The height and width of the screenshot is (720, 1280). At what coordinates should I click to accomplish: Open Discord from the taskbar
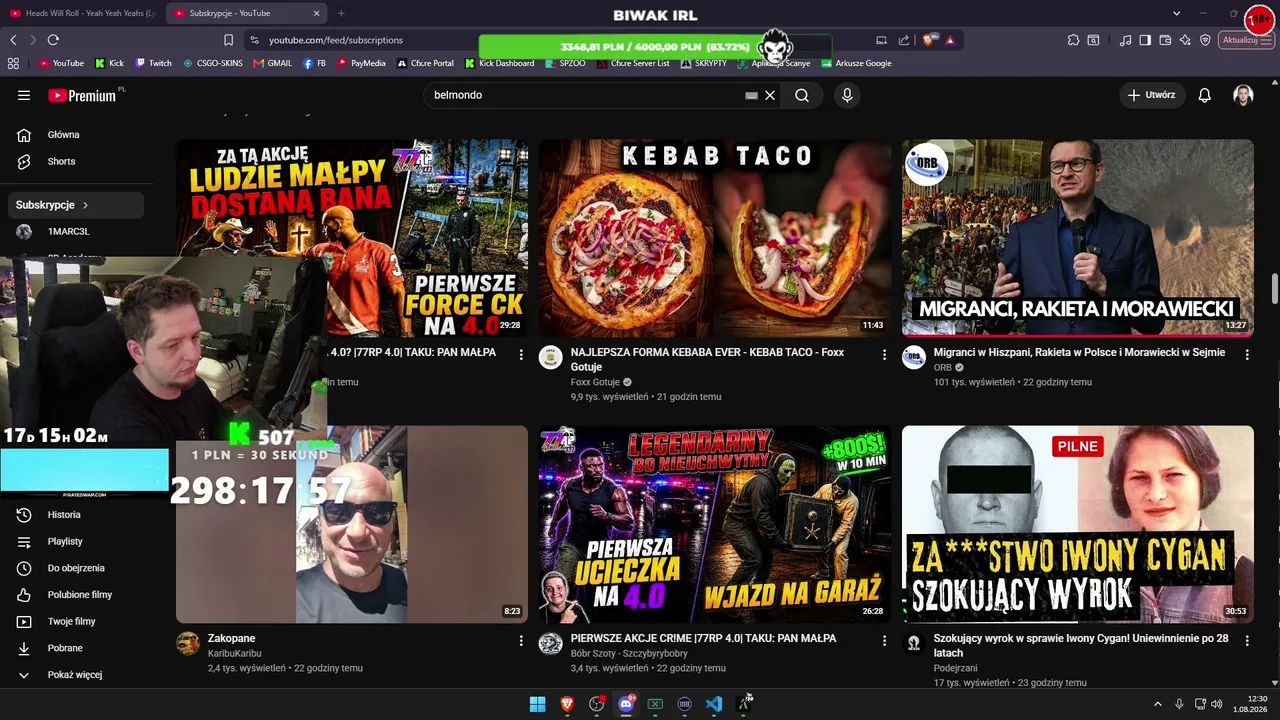point(626,704)
